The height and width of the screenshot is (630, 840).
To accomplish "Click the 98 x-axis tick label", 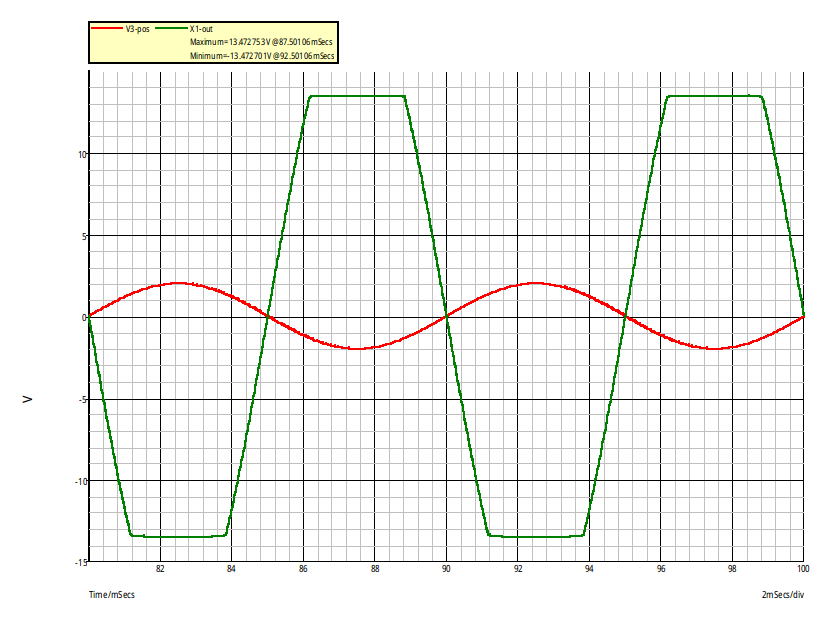I will point(732,569).
